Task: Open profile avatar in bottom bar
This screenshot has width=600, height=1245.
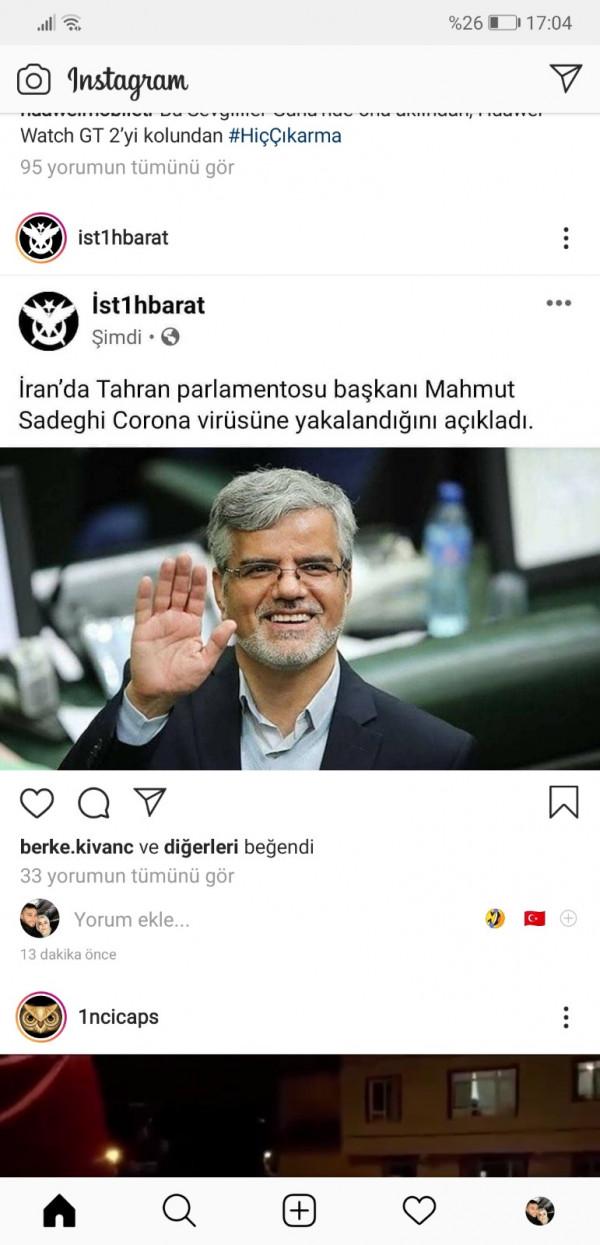Action: pyautogui.click(x=540, y=1211)
